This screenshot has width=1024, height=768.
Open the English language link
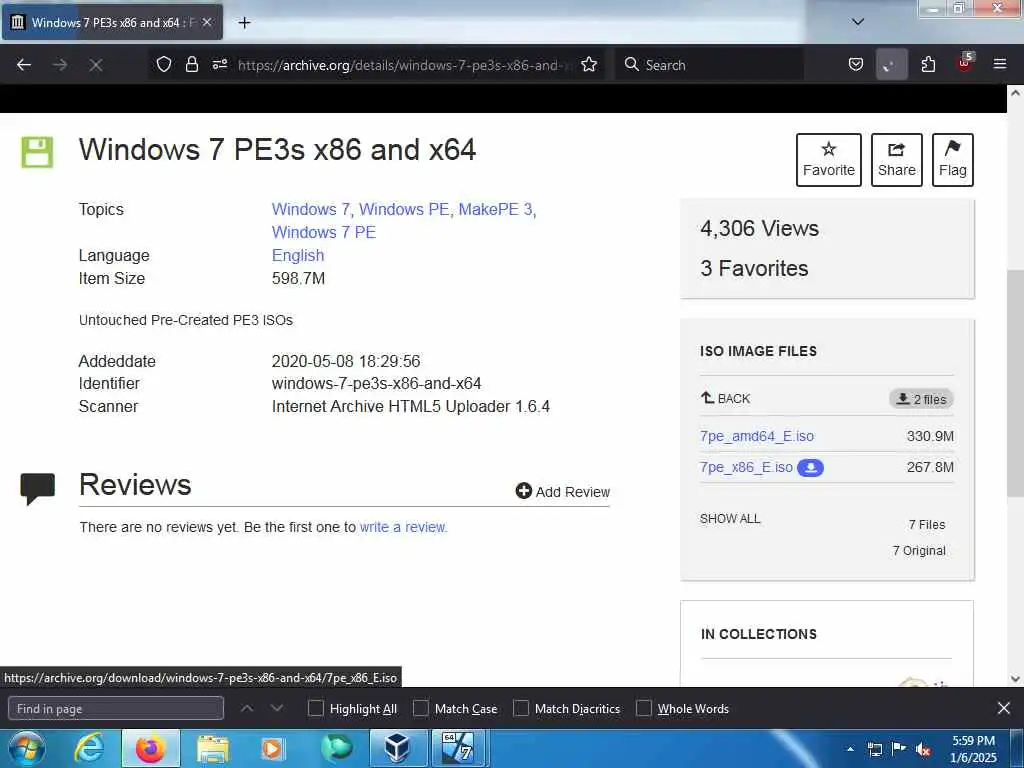[x=298, y=255]
